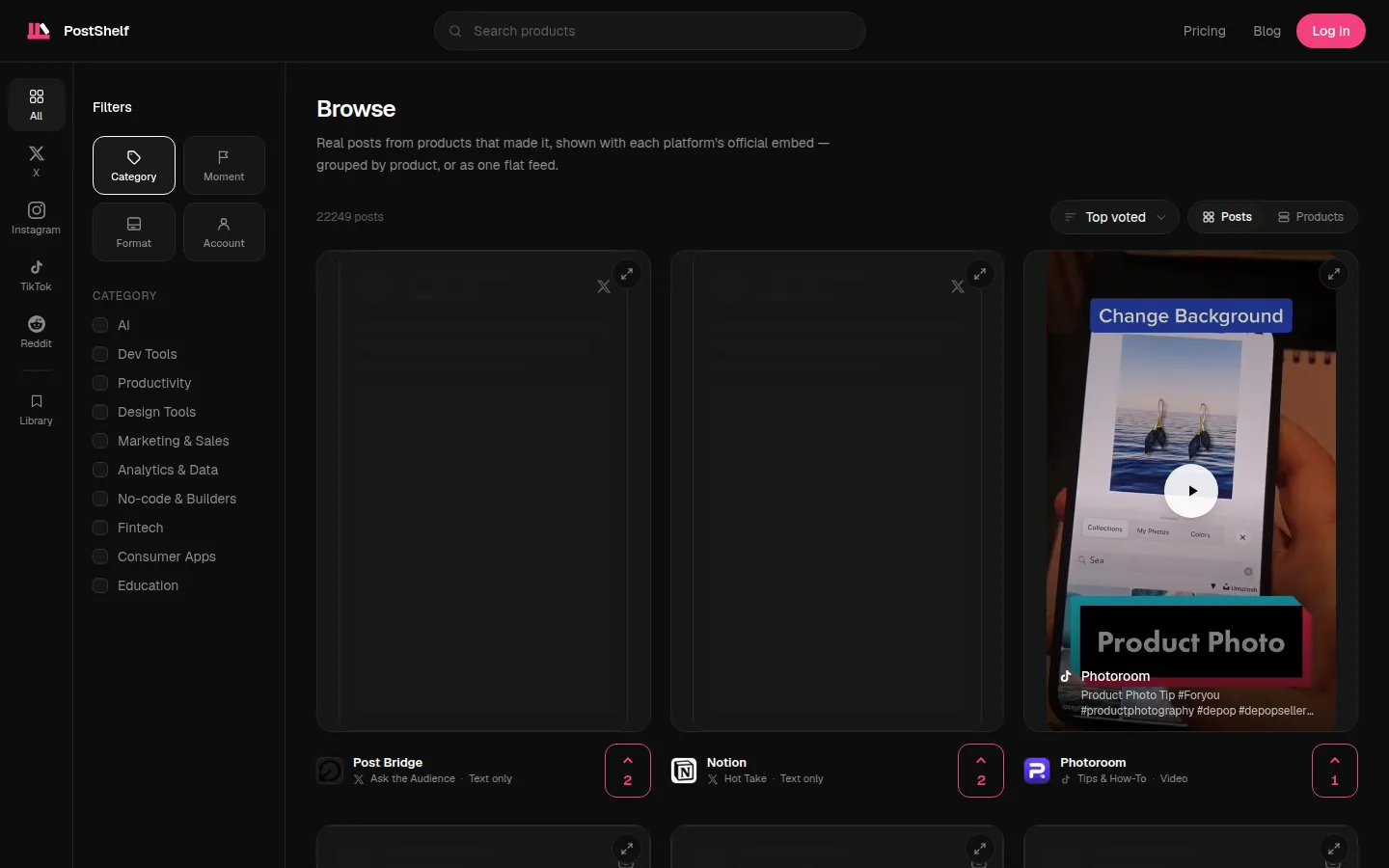1389x868 pixels.
Task: Check the Productivity category
Action: (x=100, y=383)
